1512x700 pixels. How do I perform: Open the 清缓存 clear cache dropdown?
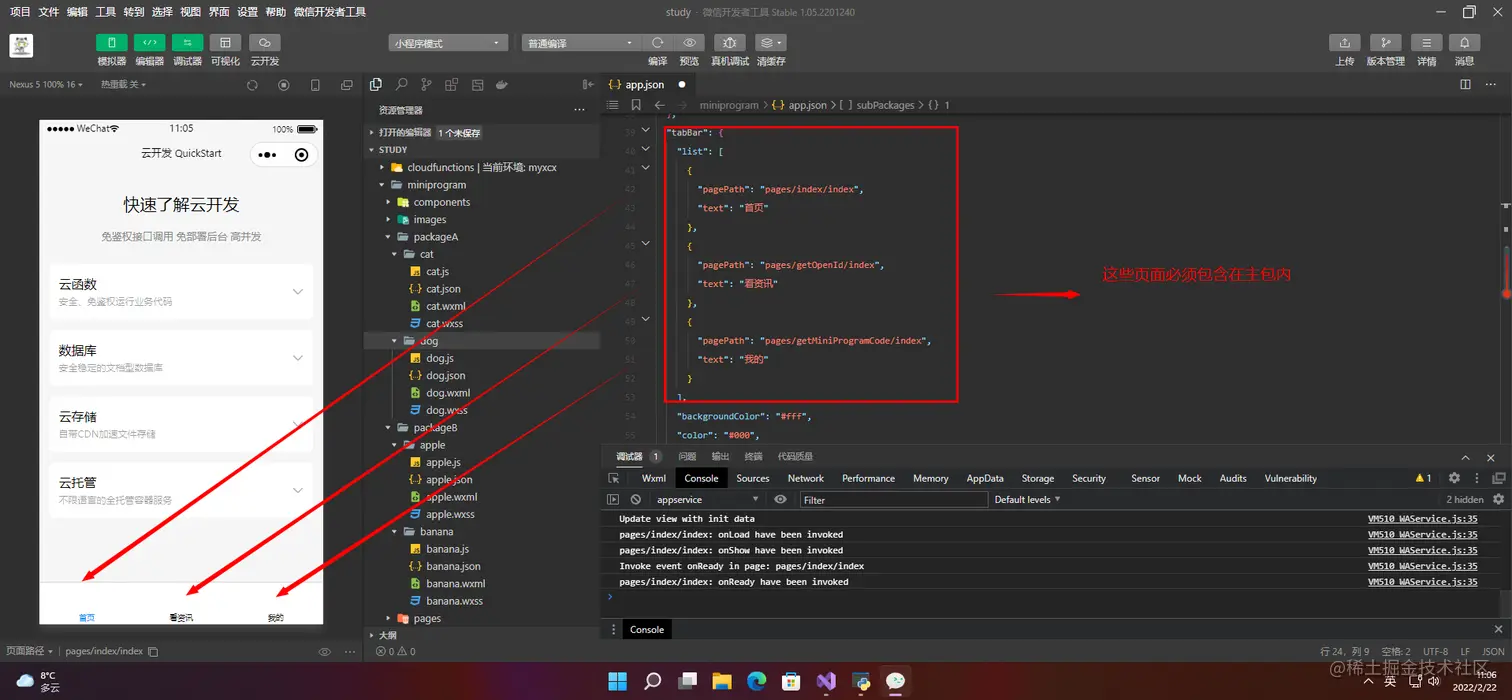[x=770, y=43]
